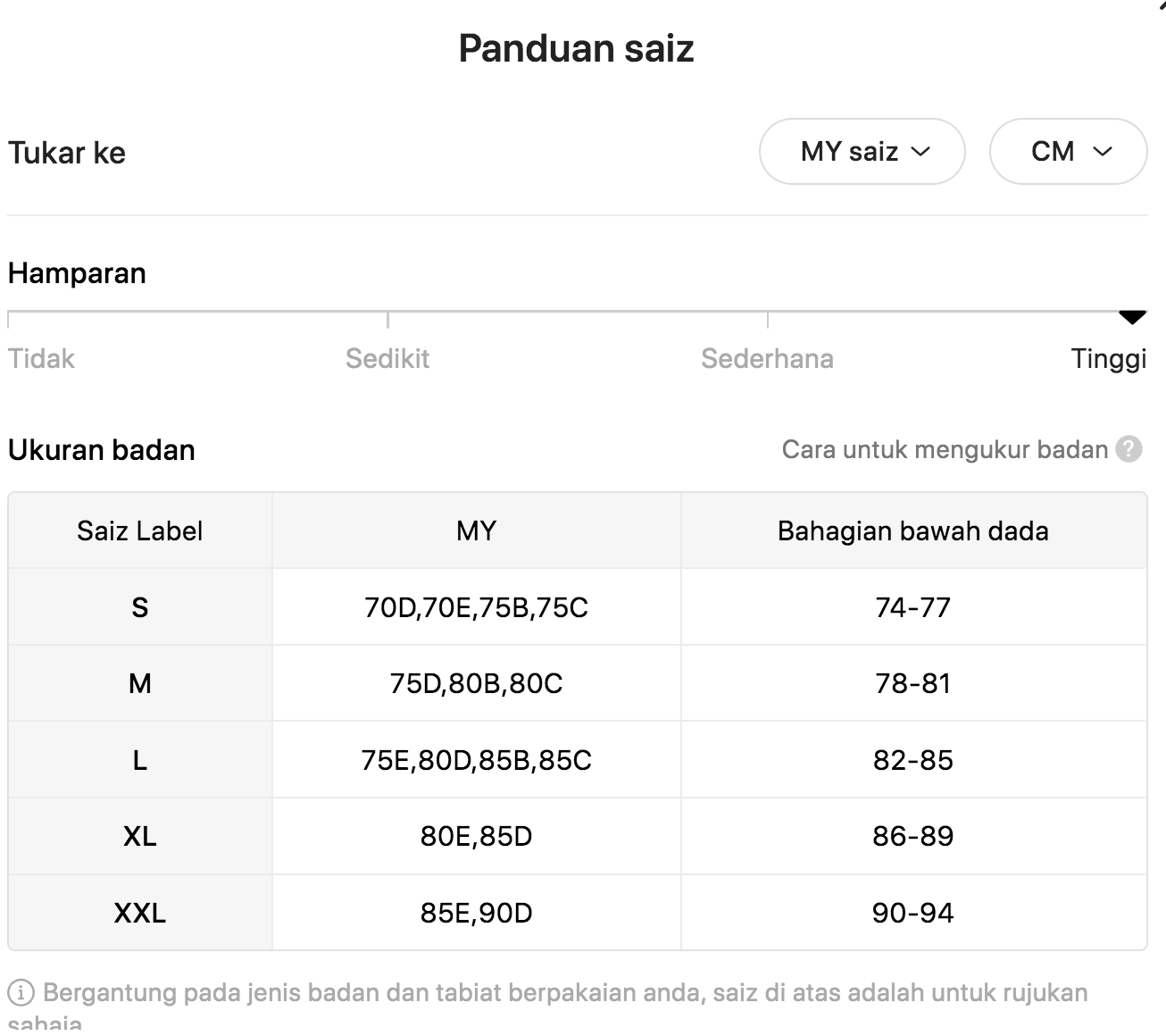This screenshot has width=1166, height=1036.
Task: Open the Cara untuk mengukur badan link
Action: pos(945,449)
